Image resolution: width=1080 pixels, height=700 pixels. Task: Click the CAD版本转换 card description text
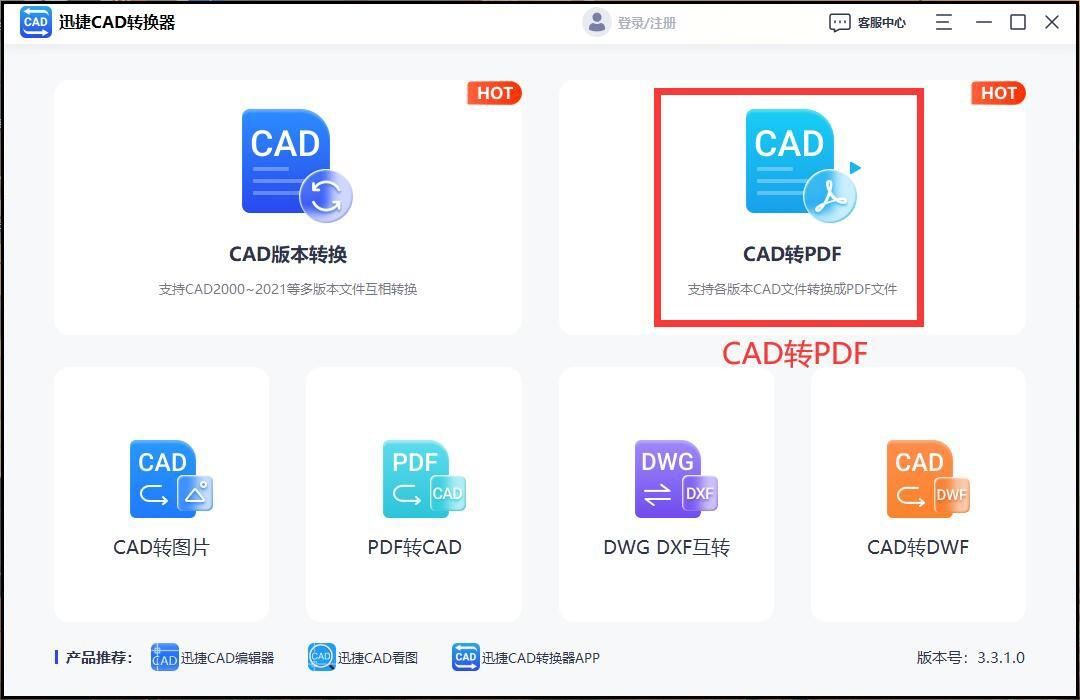pos(287,288)
